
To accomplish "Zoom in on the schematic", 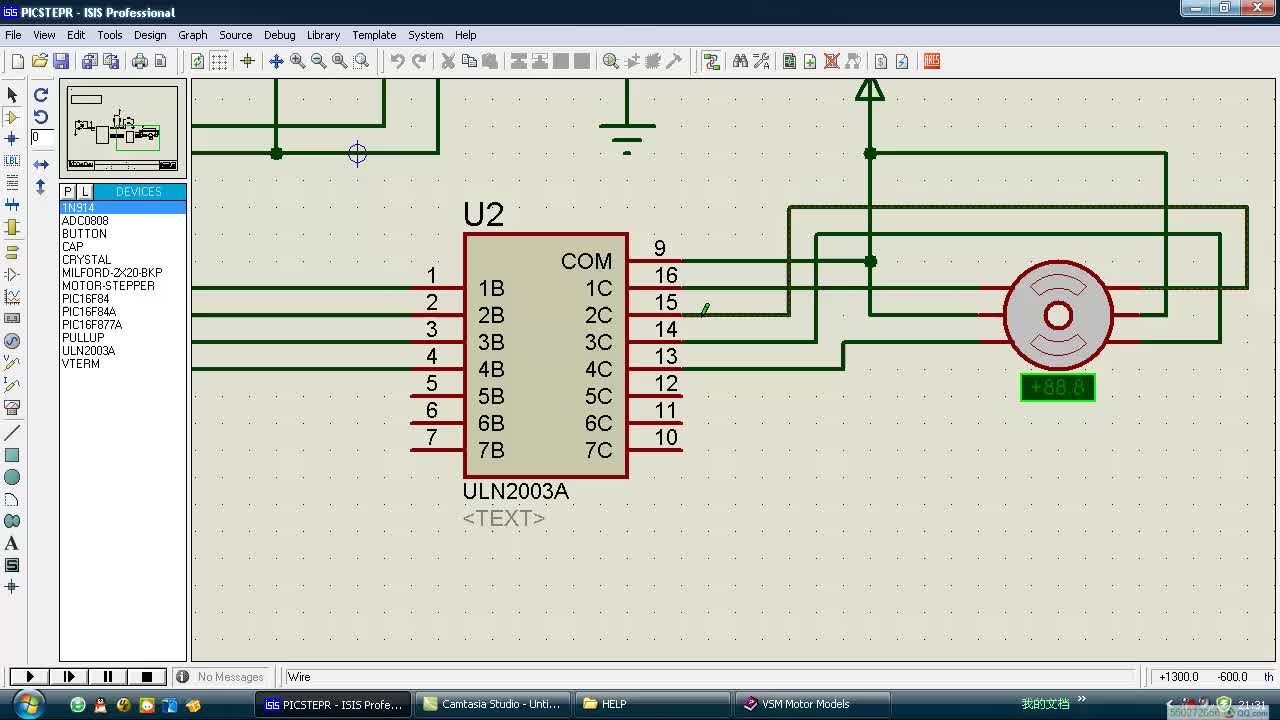I will click(x=297, y=61).
